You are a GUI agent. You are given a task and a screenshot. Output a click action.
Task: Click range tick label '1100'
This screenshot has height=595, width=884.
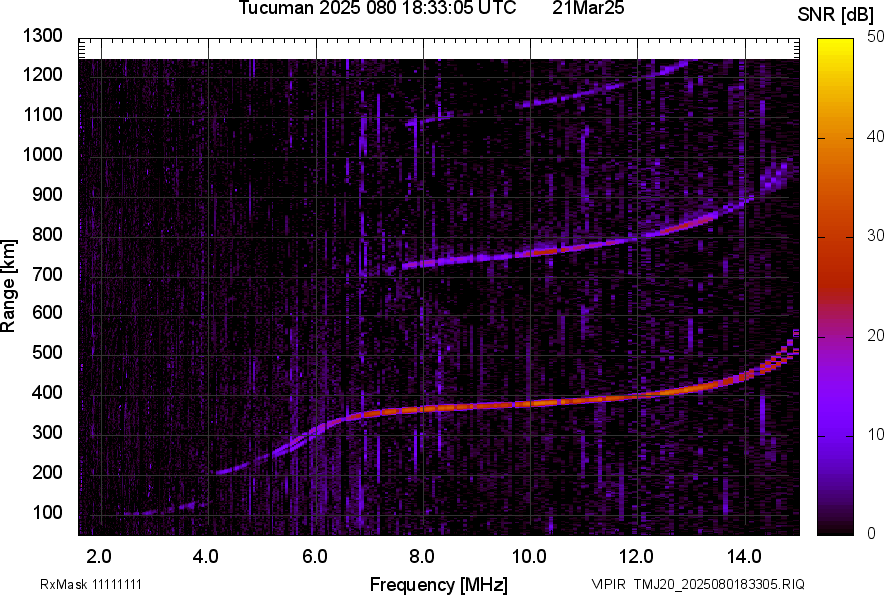tap(42, 114)
